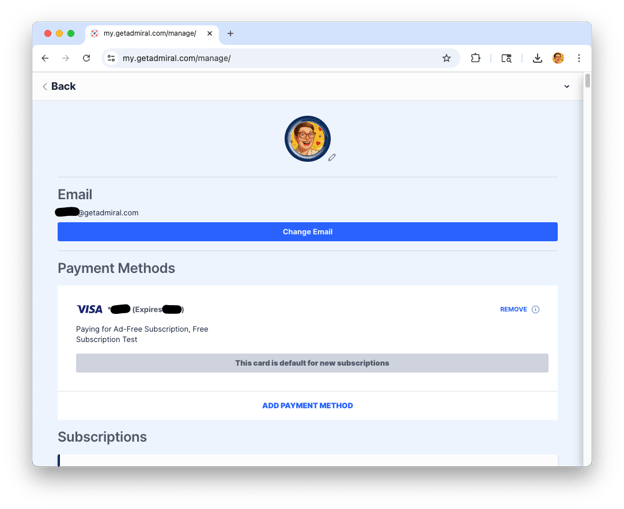624x509 pixels.
Task: Click the pencil icon to edit avatar
Action: (x=332, y=158)
